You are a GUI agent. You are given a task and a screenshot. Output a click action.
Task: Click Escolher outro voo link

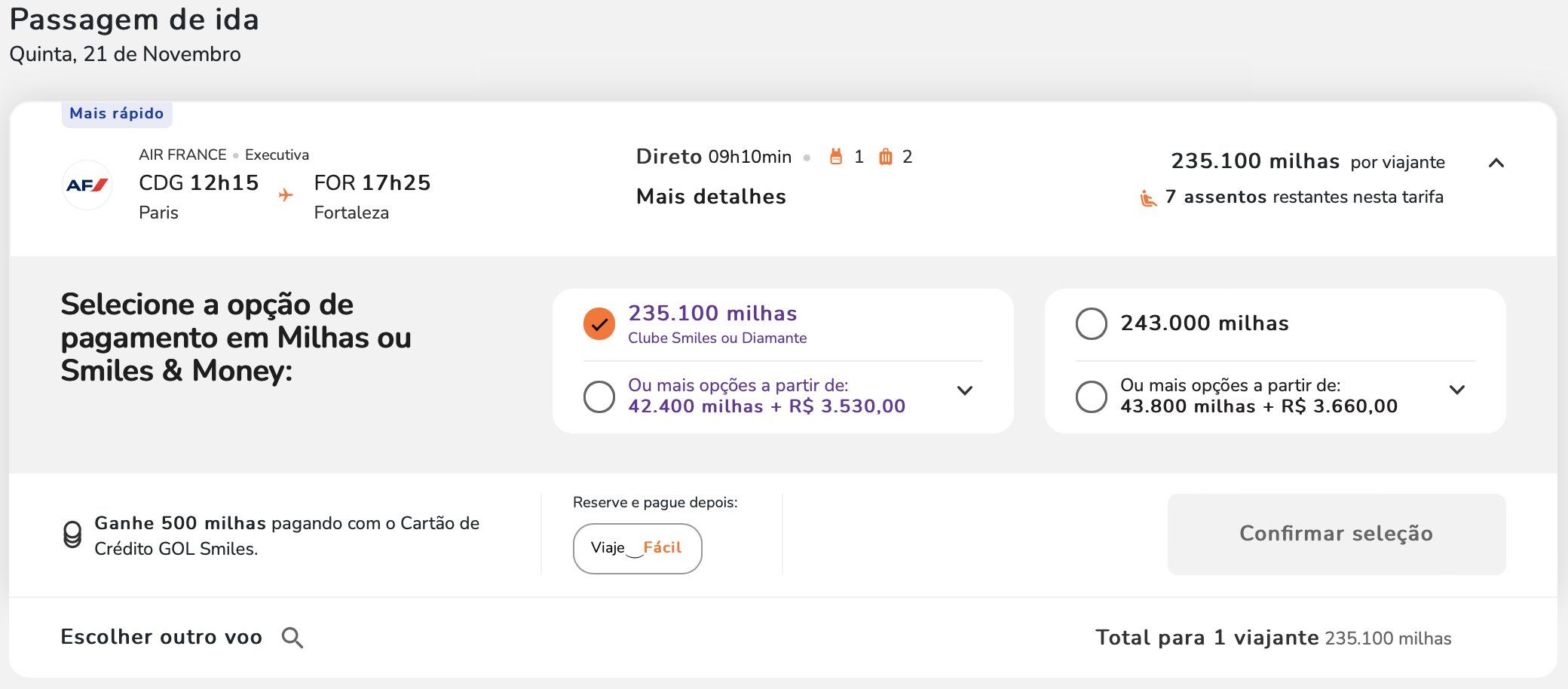[x=161, y=637]
